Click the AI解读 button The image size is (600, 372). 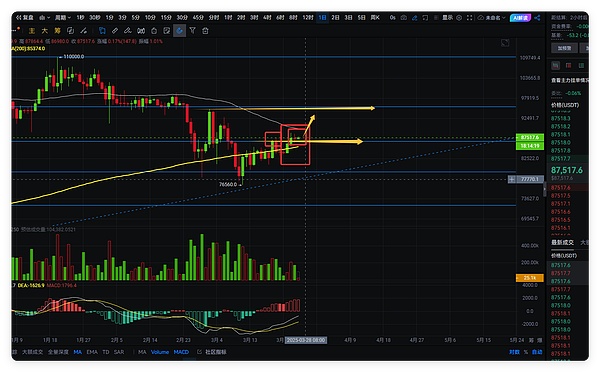click(520, 18)
